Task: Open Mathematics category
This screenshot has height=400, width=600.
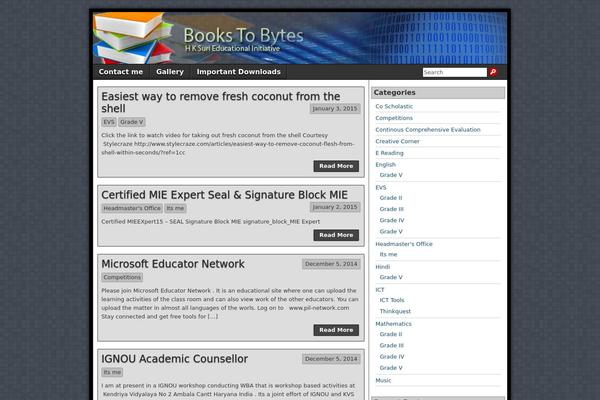Action: [393, 324]
